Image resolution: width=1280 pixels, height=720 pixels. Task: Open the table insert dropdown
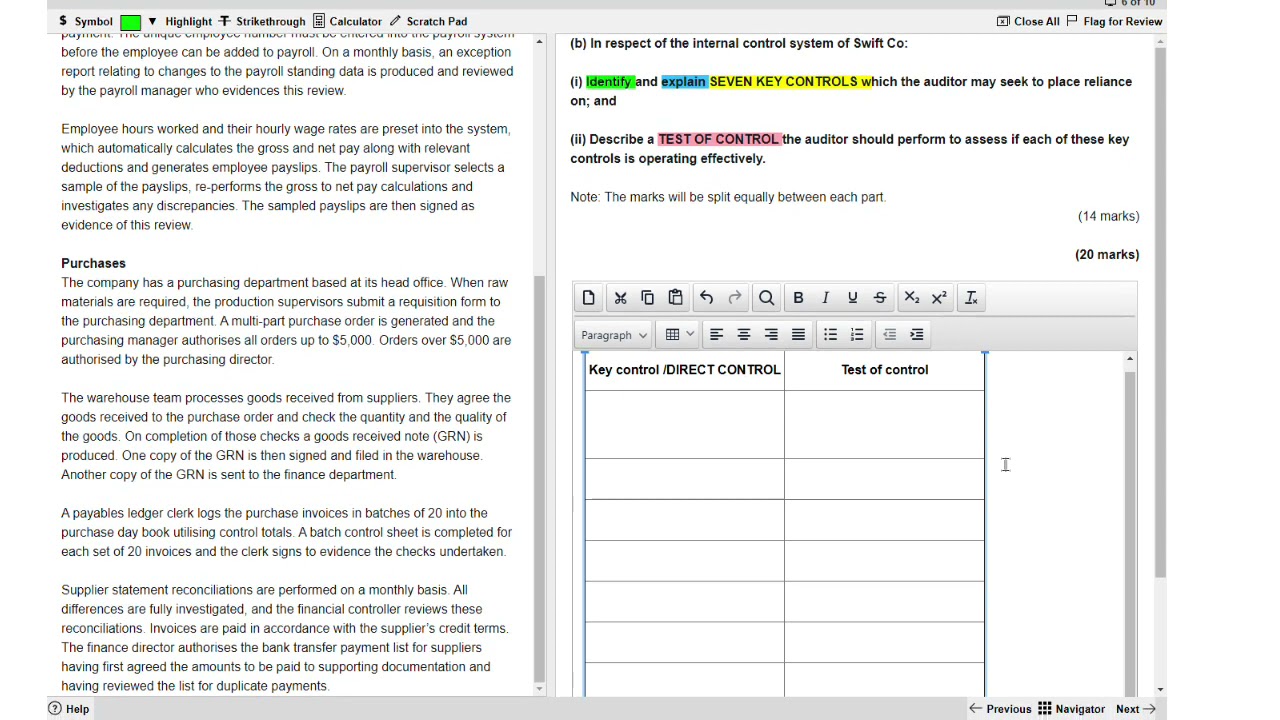679,335
